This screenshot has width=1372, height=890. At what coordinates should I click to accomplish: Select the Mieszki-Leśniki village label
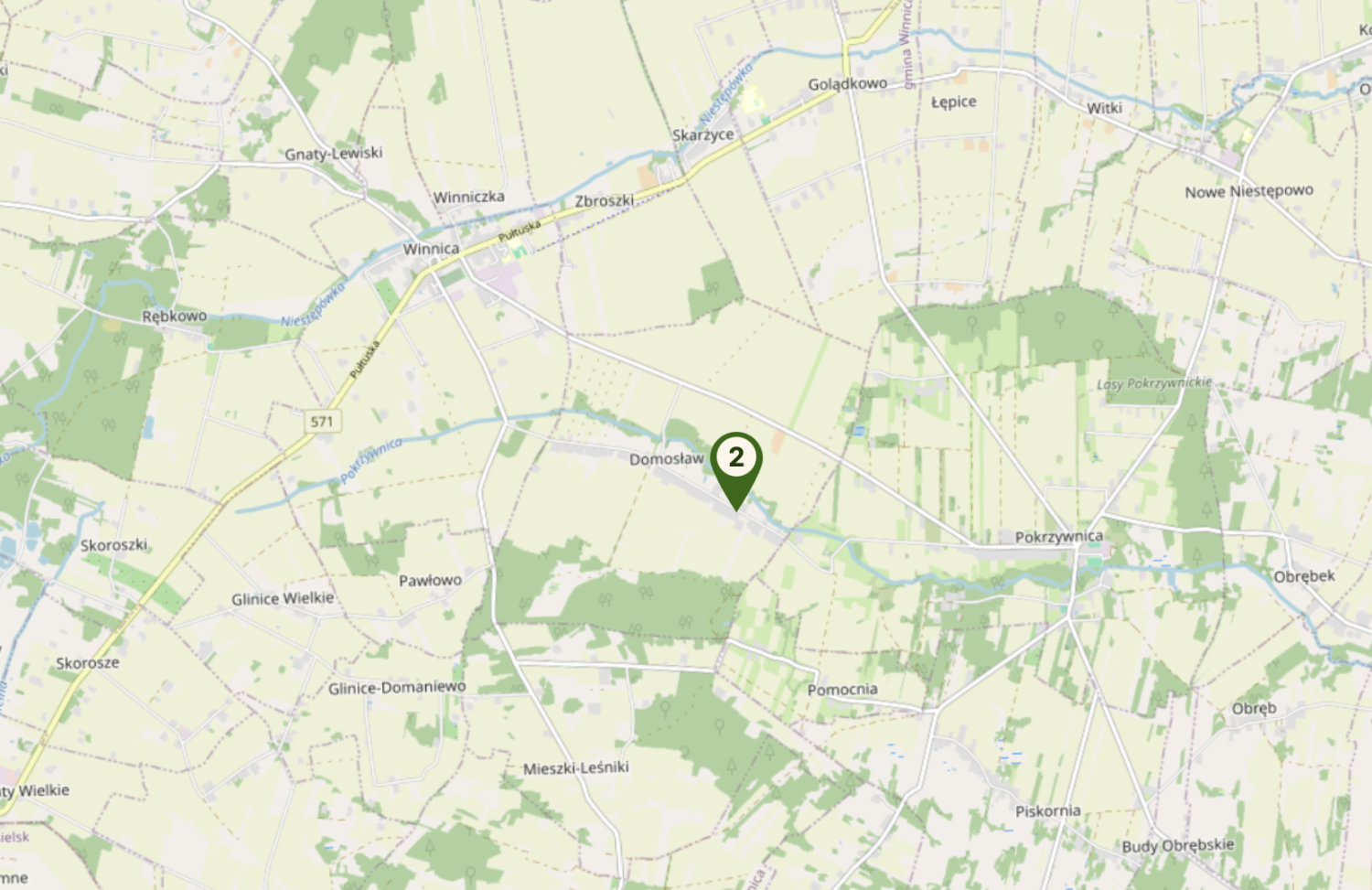[x=575, y=767]
